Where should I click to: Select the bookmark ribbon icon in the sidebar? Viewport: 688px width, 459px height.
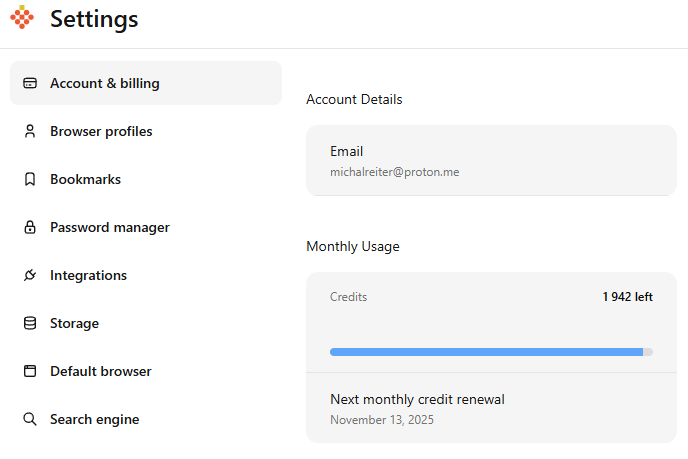[x=30, y=179]
